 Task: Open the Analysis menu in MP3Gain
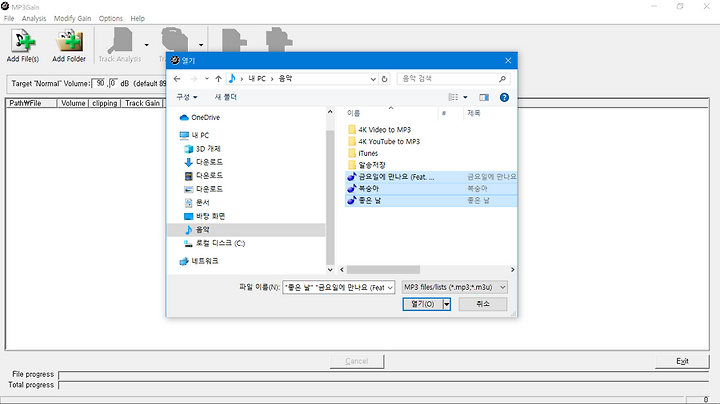34,18
